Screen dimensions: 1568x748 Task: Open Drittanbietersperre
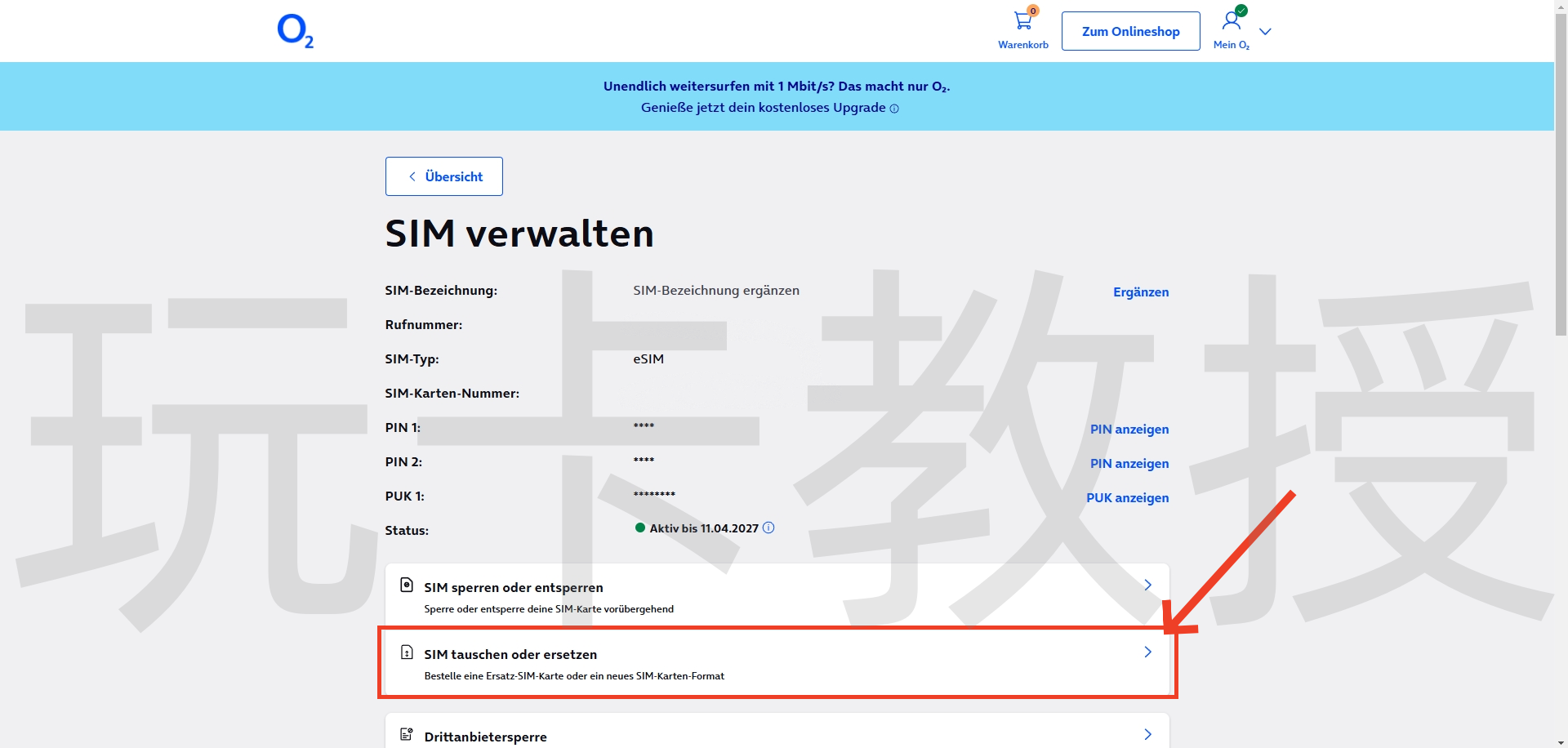(777, 731)
